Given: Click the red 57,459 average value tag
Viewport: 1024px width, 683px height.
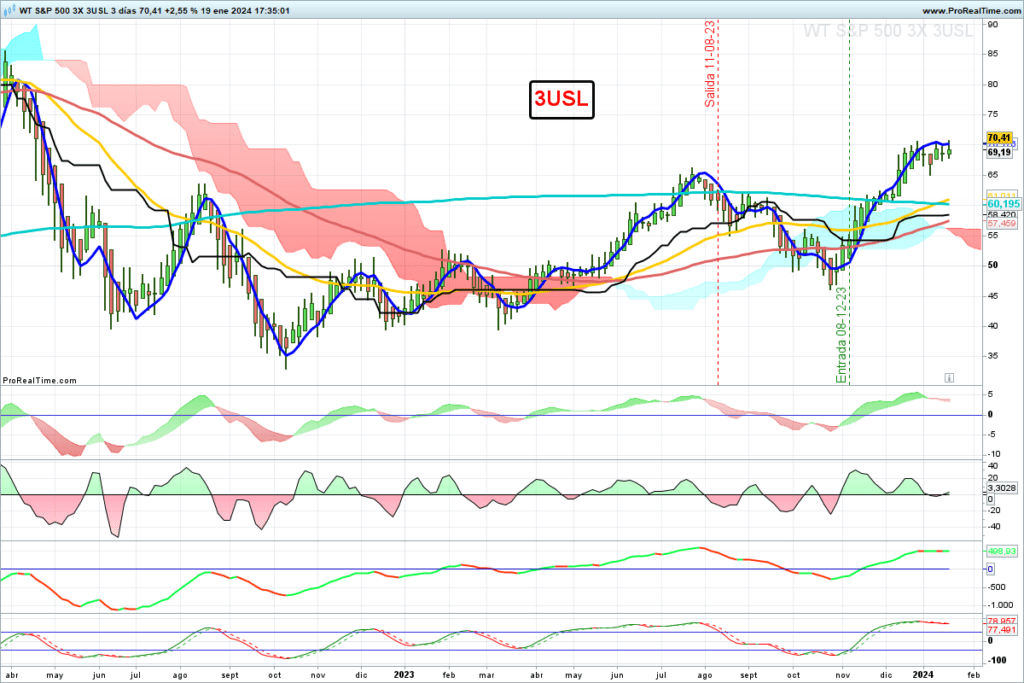Looking at the screenshot, I should pos(1001,223).
